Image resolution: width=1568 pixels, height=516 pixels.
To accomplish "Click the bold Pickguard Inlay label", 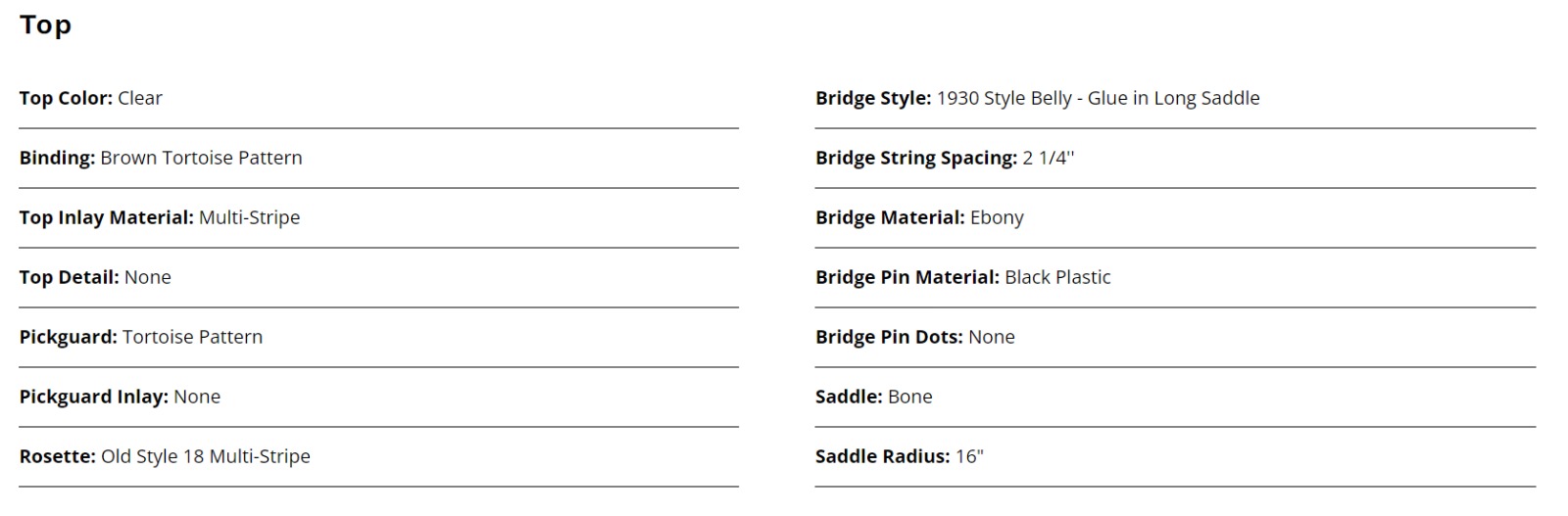I will [94, 397].
